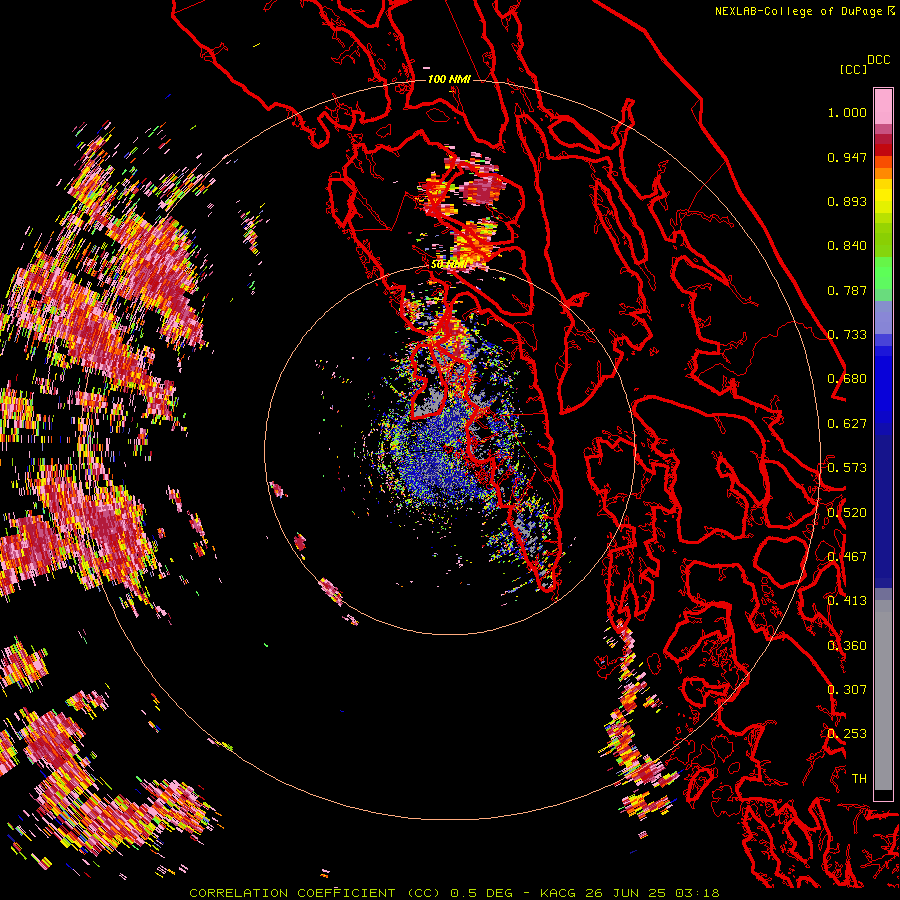This screenshot has width=900, height=900.
Task: Pick the bright green color bar segment
Action: 883,273
